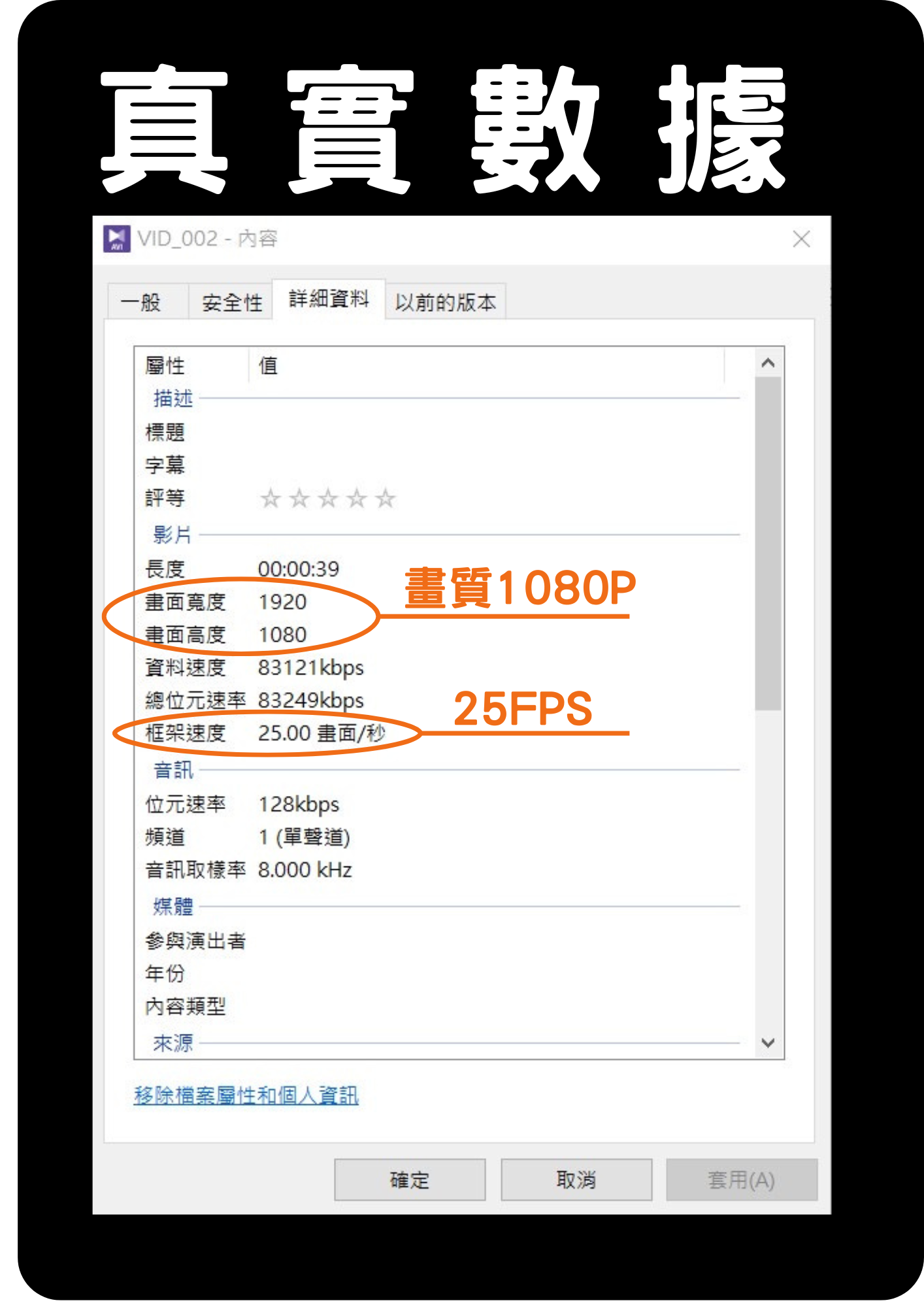This screenshot has height=1307, width=924.
Task: Click the scroll up arrow
Action: point(768,363)
